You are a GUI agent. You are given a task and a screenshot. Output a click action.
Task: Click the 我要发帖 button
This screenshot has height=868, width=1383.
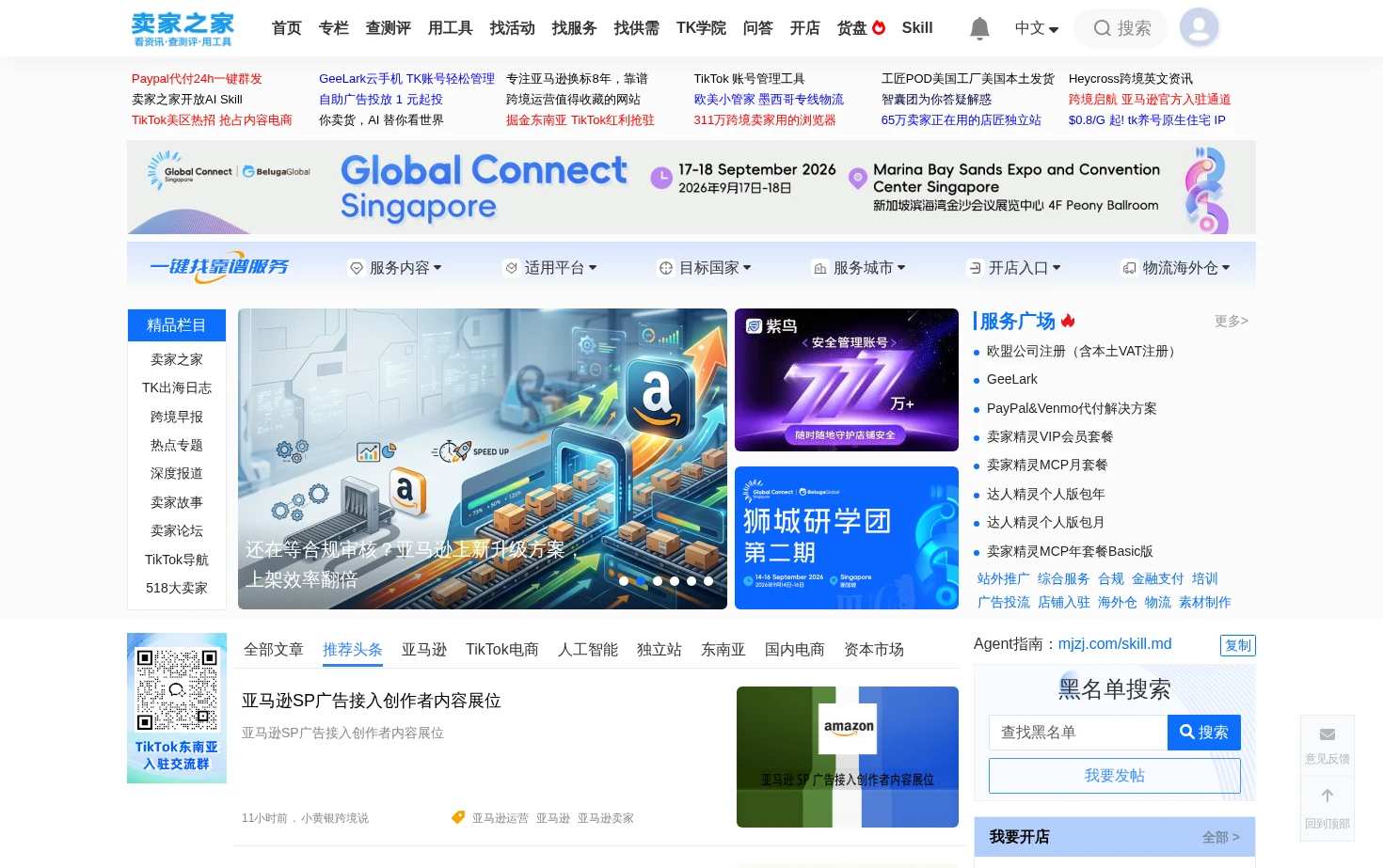(1115, 776)
